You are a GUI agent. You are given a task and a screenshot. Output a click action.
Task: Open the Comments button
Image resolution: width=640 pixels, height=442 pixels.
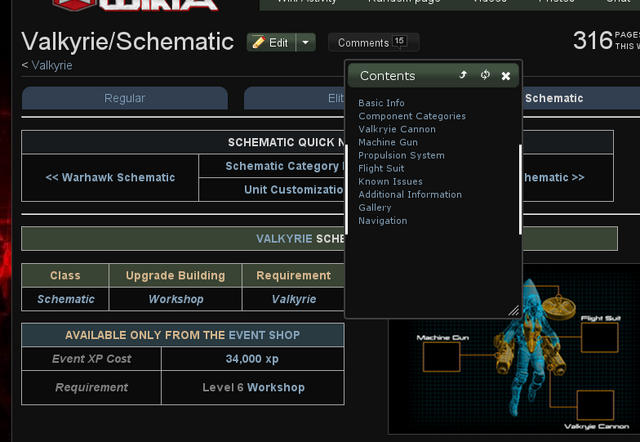[x=373, y=42]
